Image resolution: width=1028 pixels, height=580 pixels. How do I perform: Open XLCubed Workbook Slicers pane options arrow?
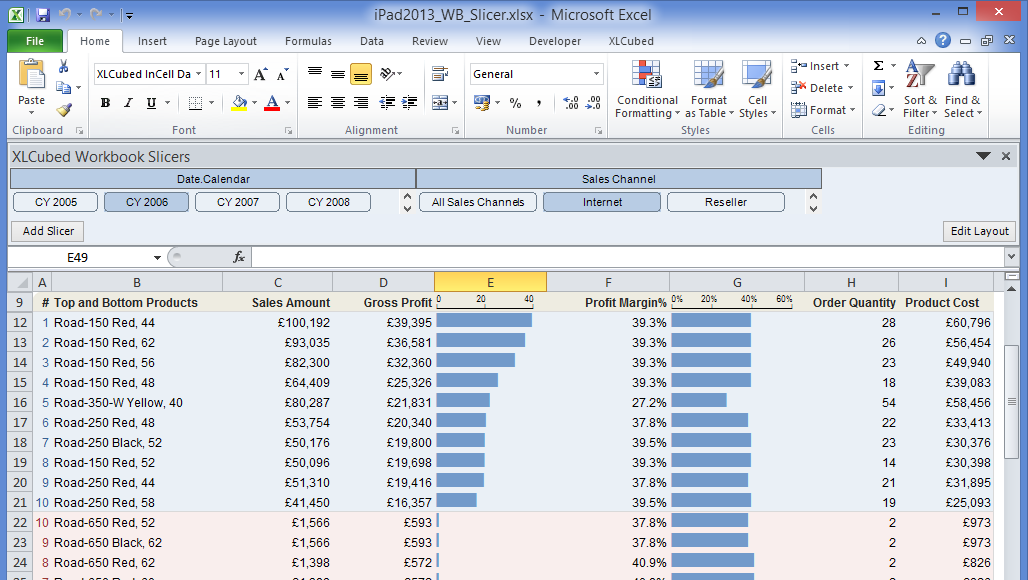[983, 156]
